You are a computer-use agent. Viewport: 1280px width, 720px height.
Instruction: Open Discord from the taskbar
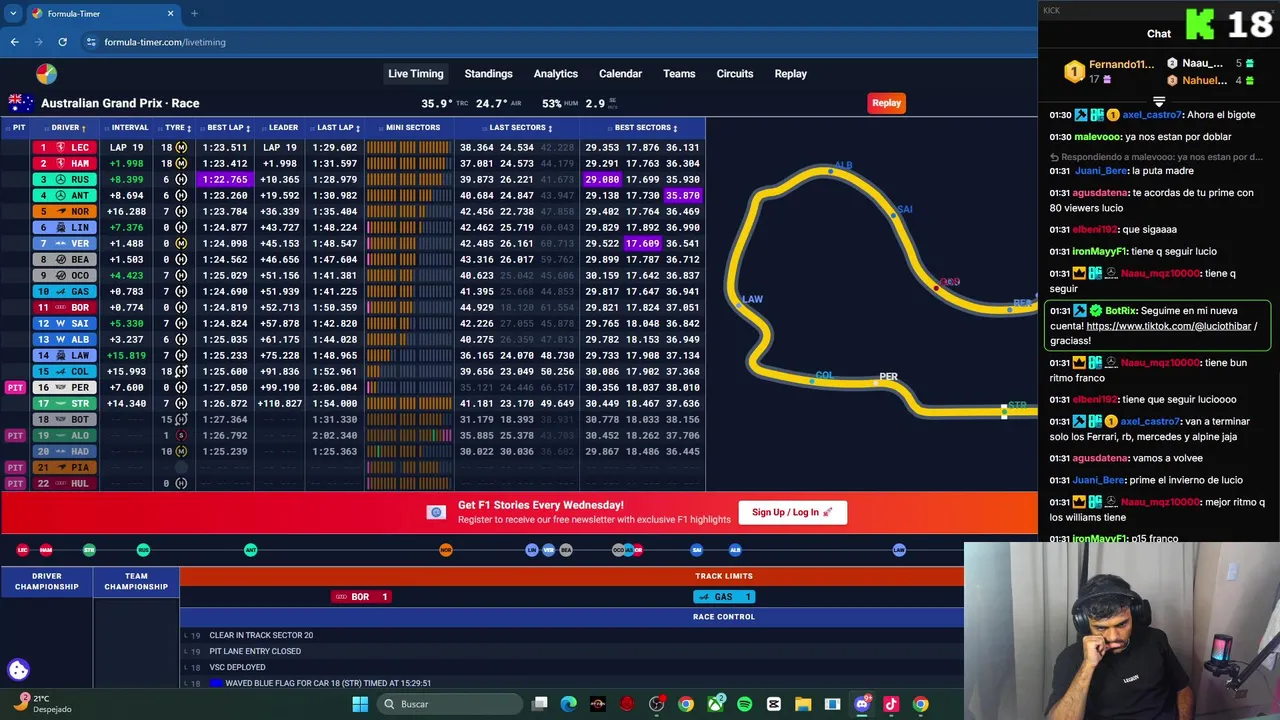[862, 704]
